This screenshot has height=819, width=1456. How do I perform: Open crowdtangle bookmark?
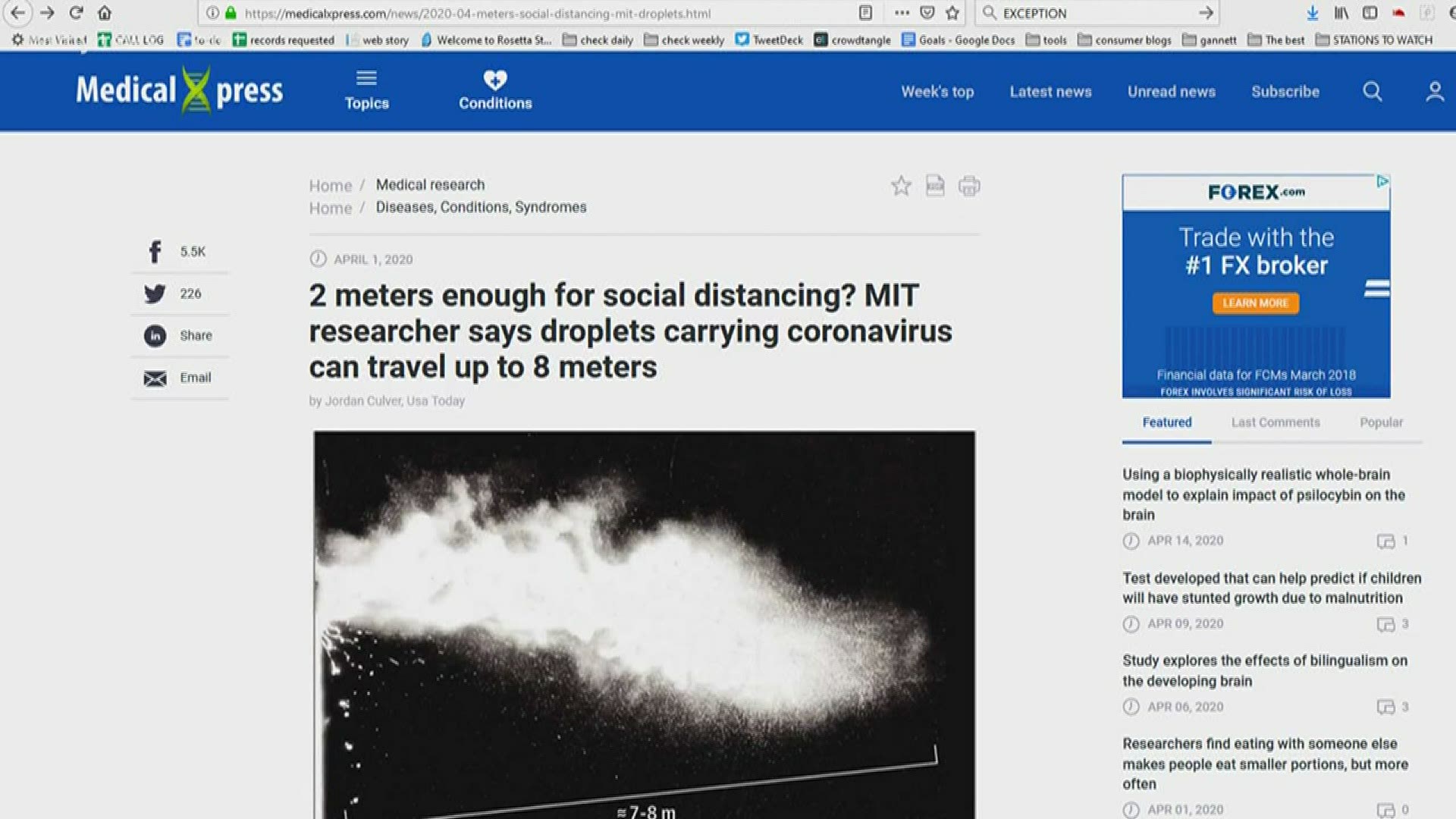pyautogui.click(x=852, y=40)
